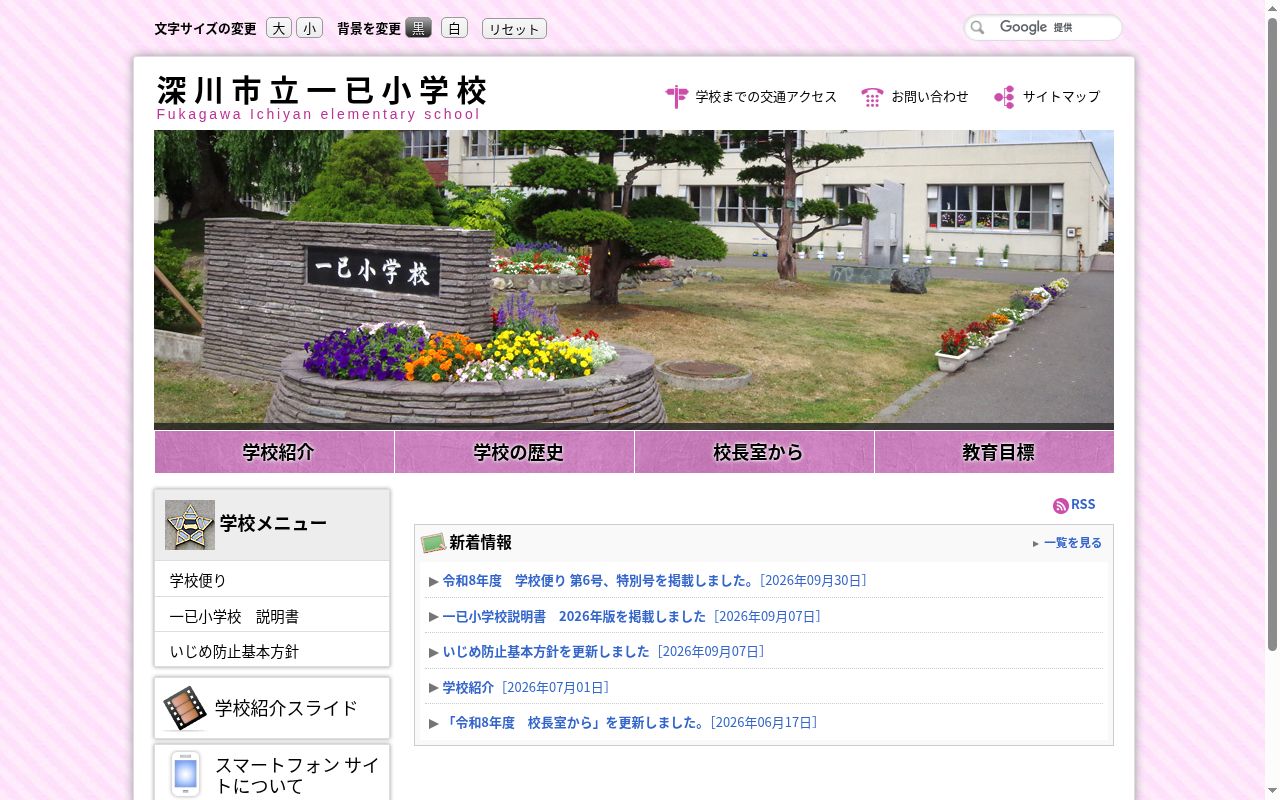Click the Google search magnifier icon
Image resolution: width=1280 pixels, height=800 pixels.
978,28
